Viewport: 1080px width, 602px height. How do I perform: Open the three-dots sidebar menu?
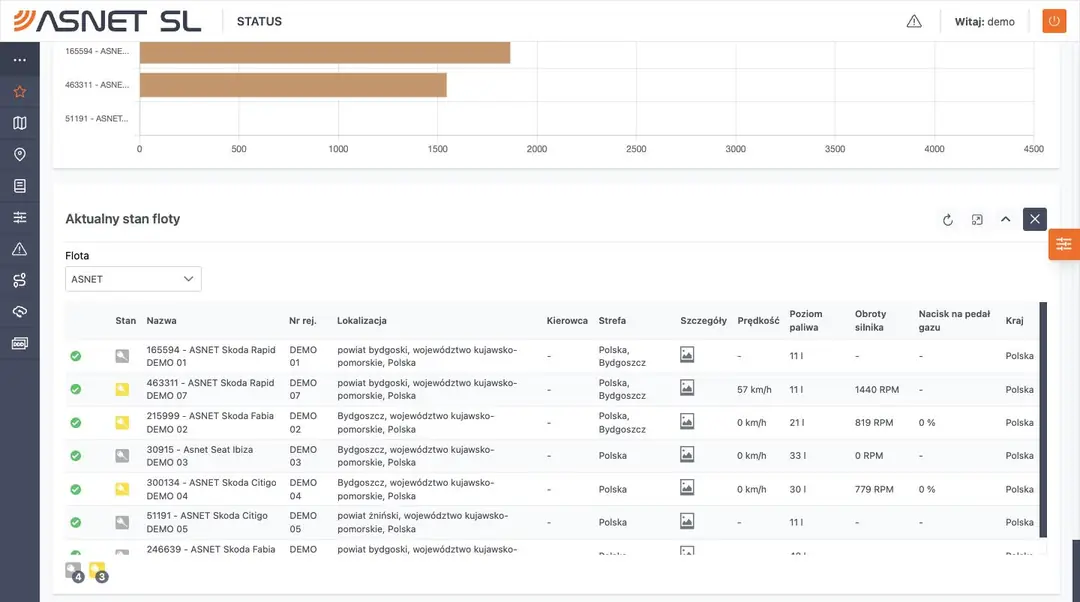coord(20,60)
